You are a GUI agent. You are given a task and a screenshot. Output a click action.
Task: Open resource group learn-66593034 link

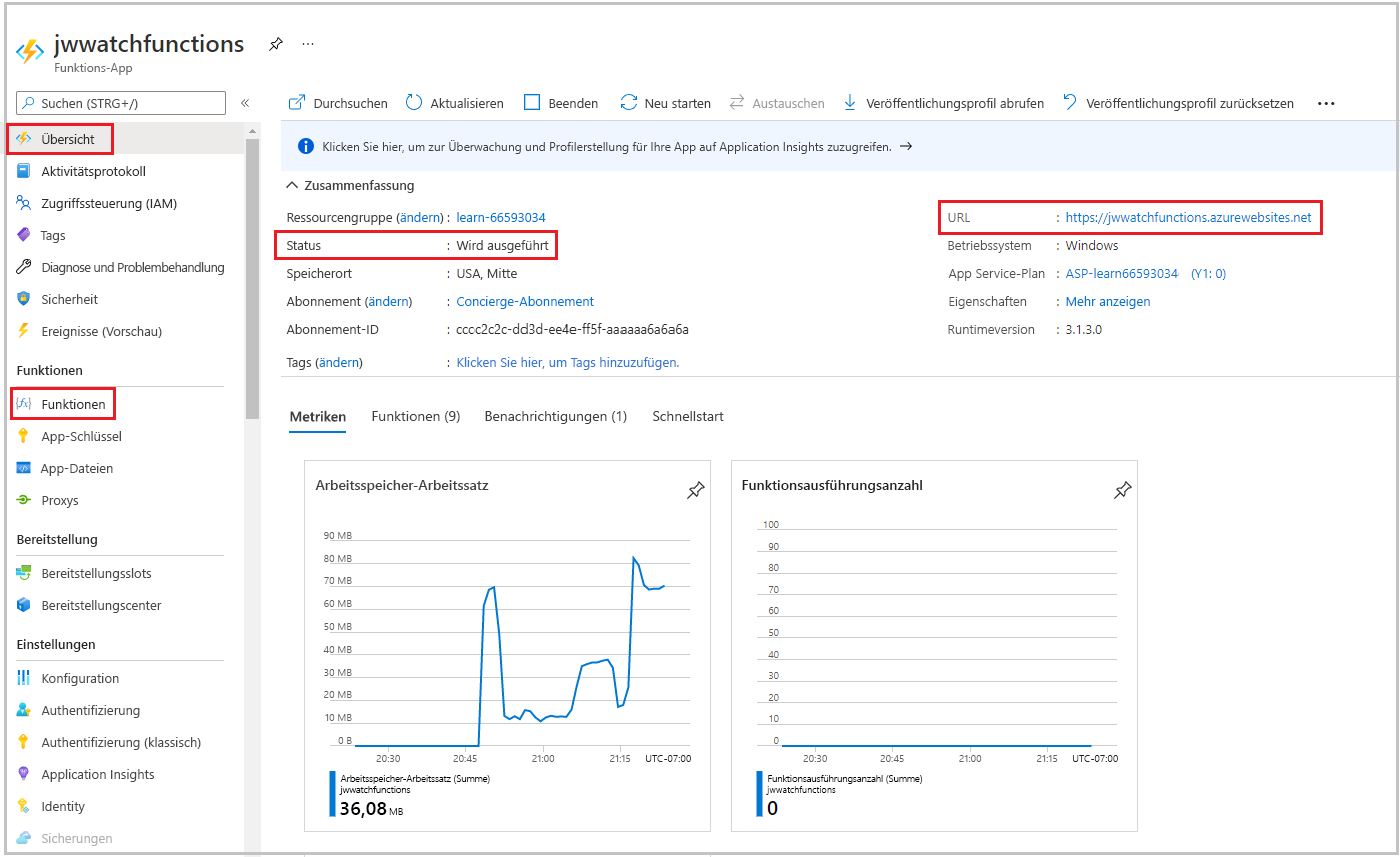[501, 217]
